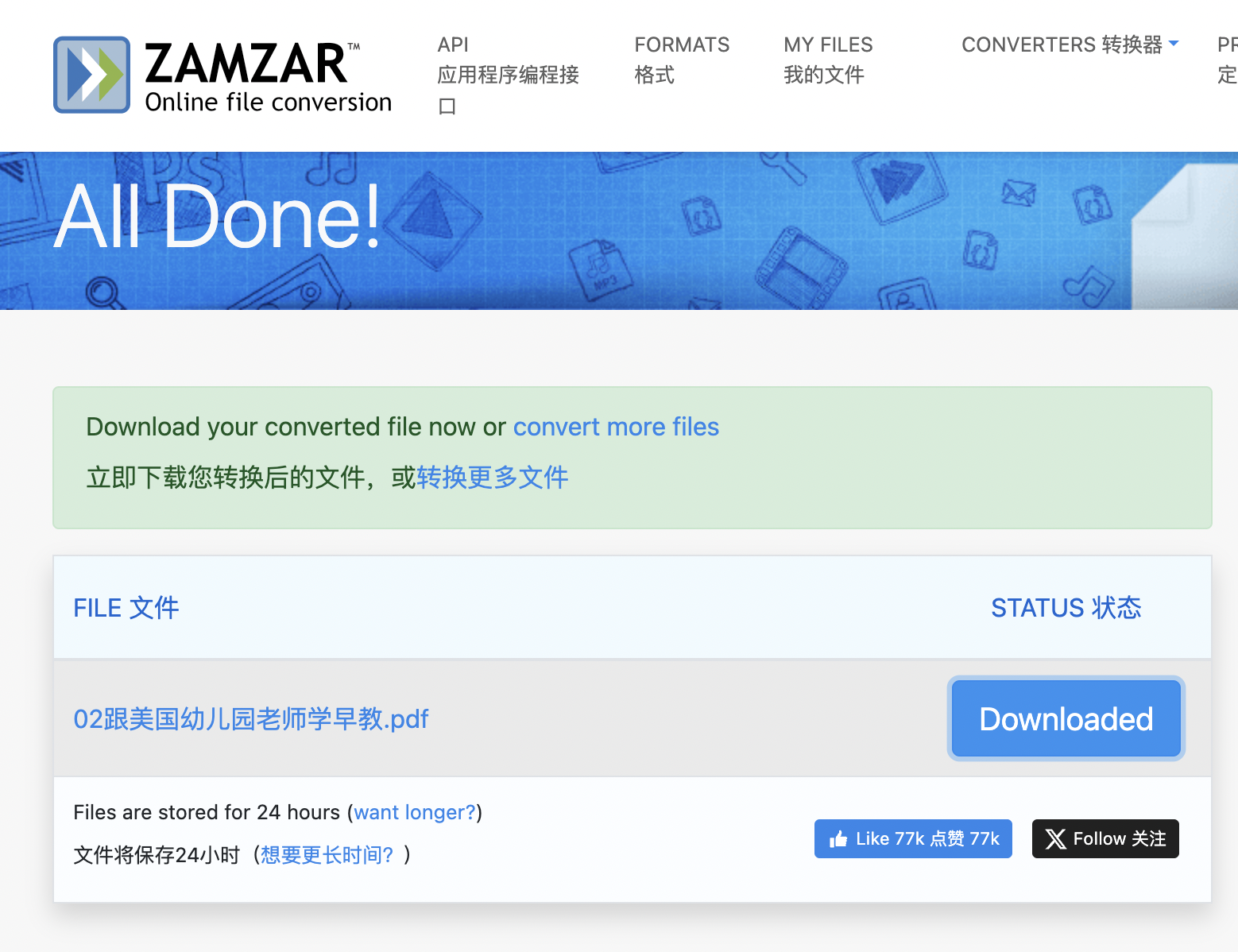The image size is (1238, 952).
Task: Click the X icon on the Follow button
Action: [x=1057, y=838]
